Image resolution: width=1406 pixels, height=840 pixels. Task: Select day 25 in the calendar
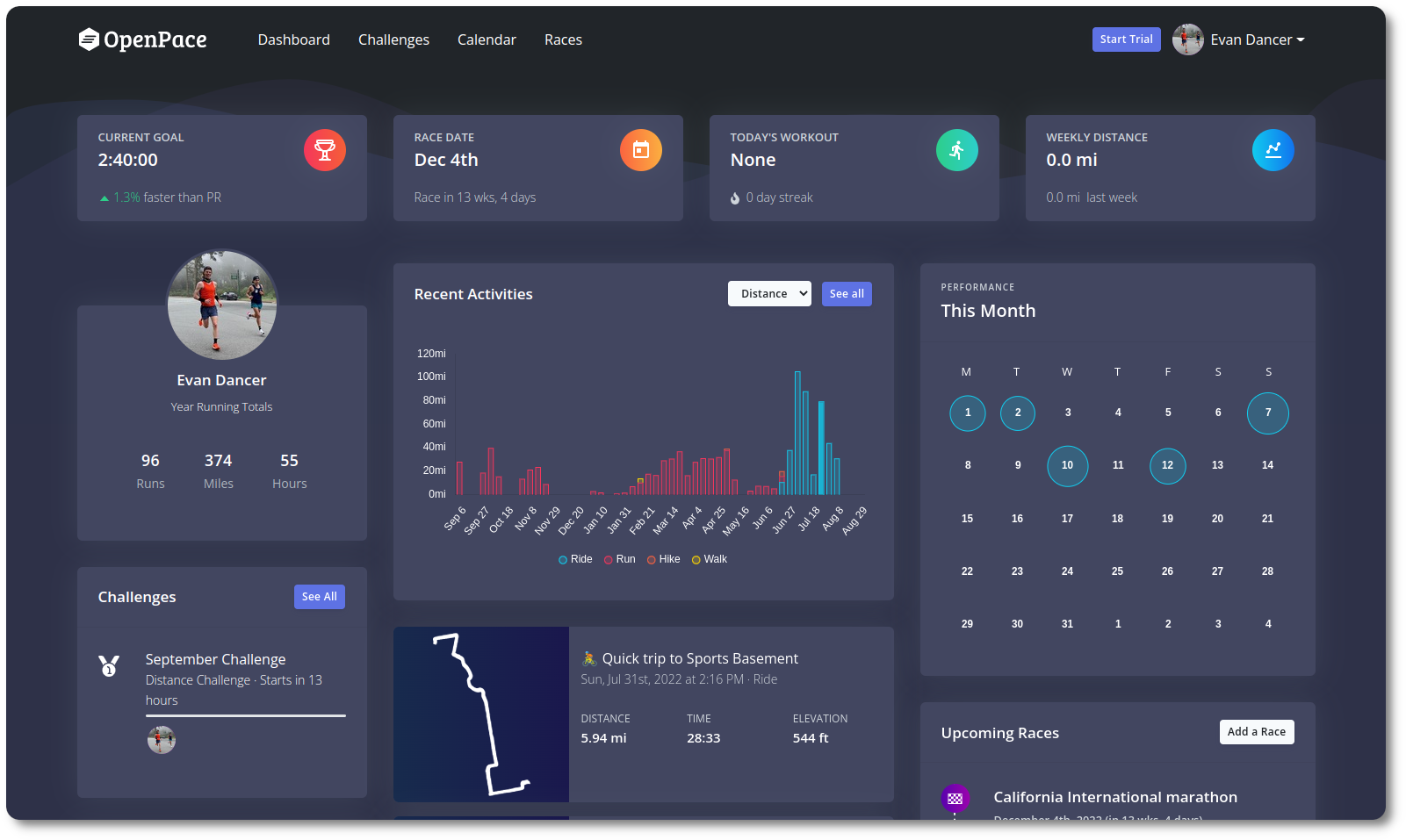1117,571
